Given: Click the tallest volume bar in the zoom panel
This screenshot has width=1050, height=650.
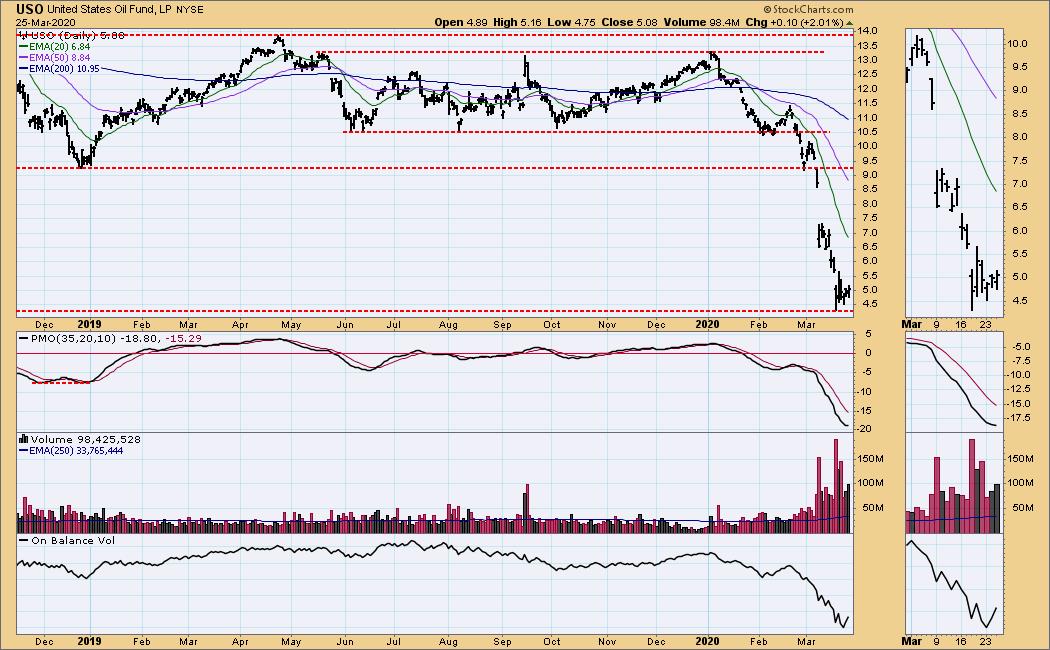Looking at the screenshot, I should click(x=972, y=486).
